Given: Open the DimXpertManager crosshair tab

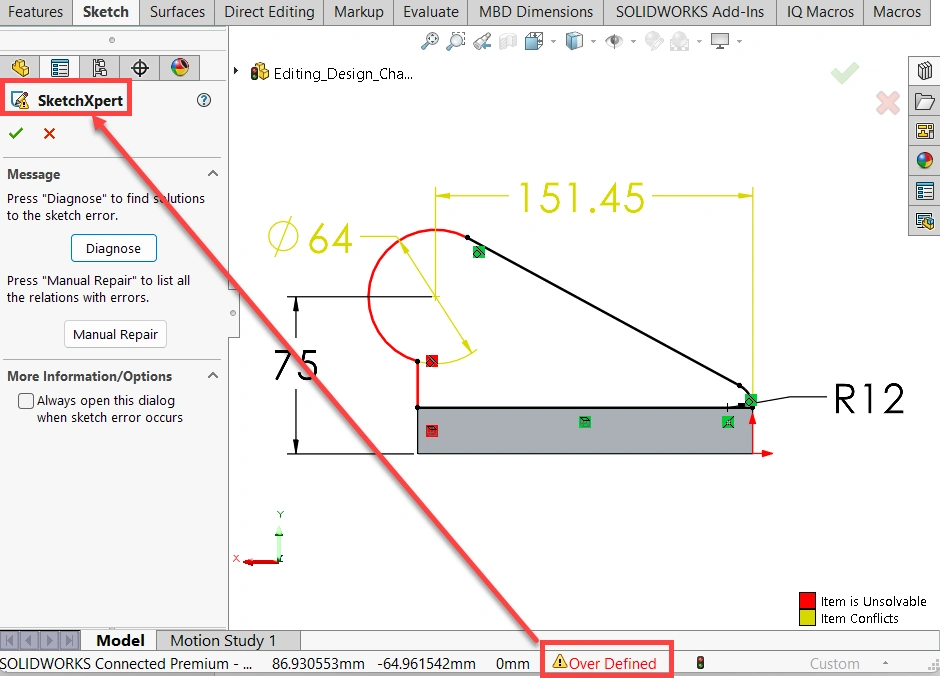Looking at the screenshot, I should pos(140,68).
